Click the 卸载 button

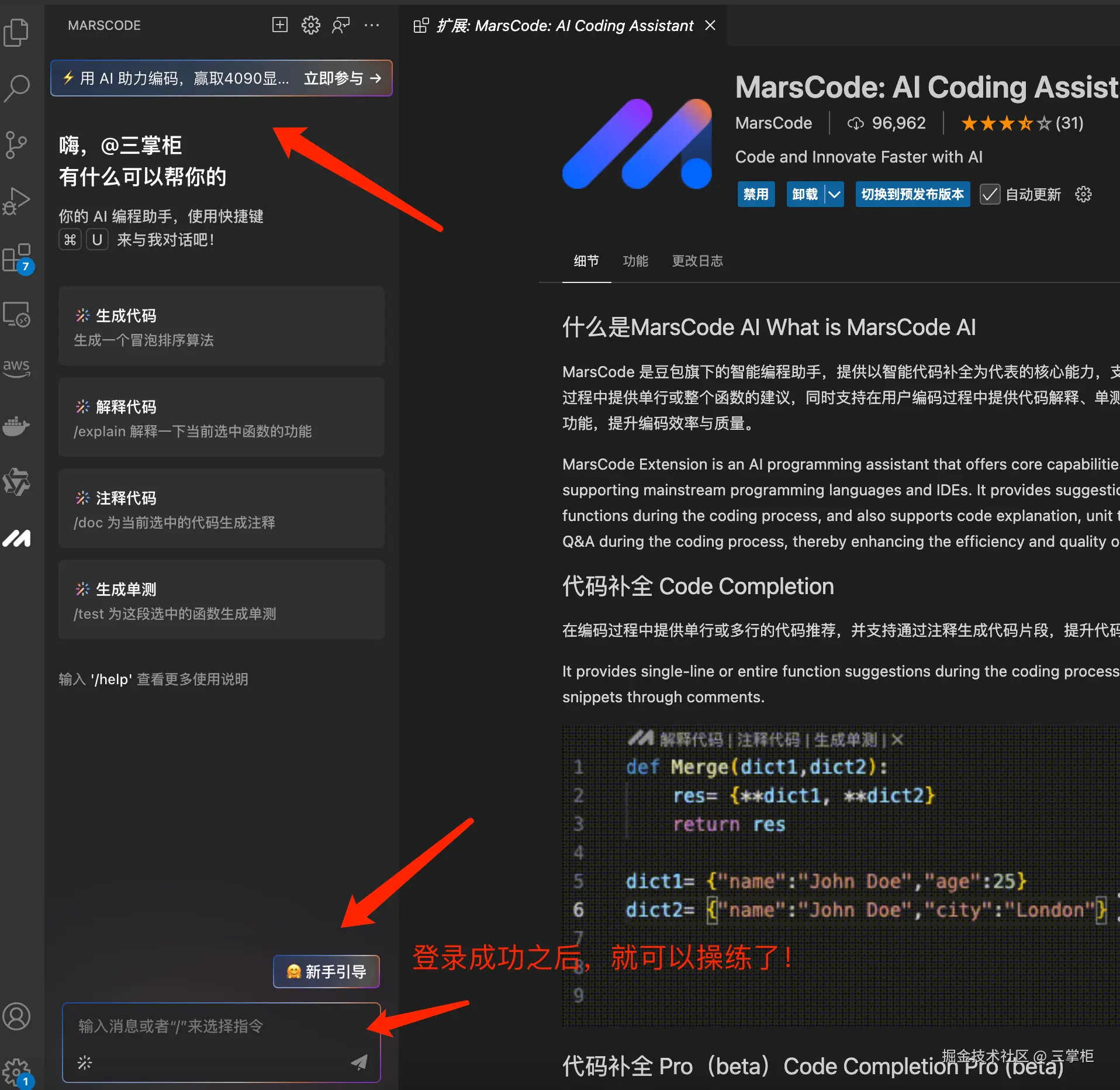pyautogui.click(x=805, y=194)
